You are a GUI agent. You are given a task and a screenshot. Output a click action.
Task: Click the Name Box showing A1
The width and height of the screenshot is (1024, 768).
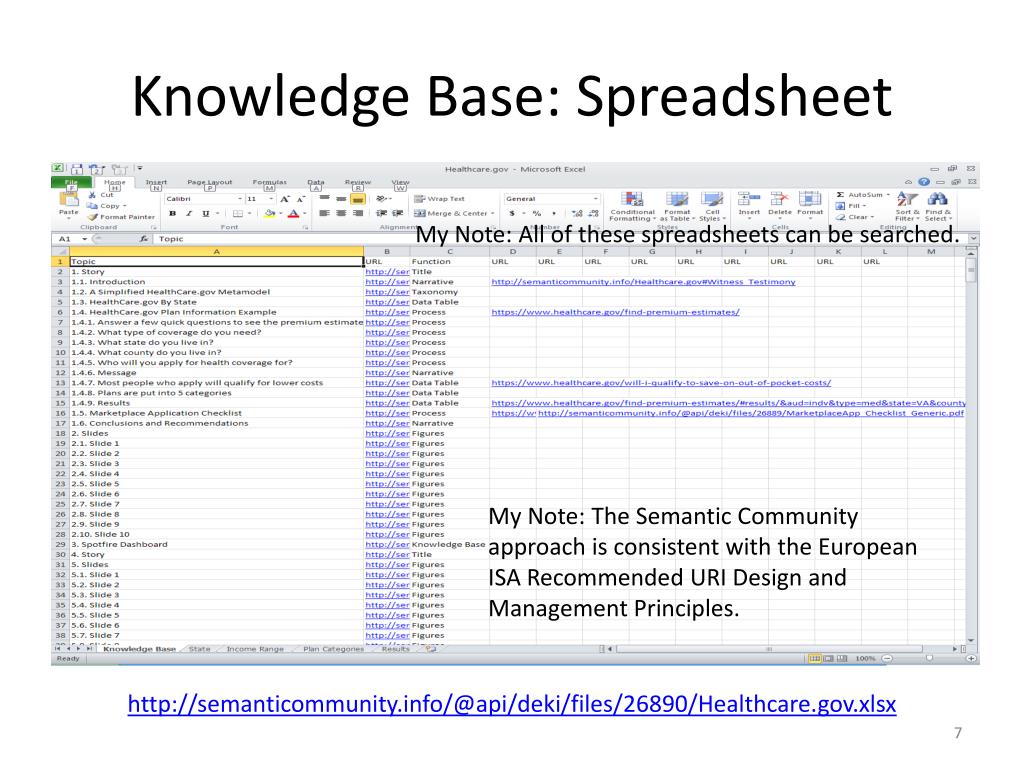70,239
